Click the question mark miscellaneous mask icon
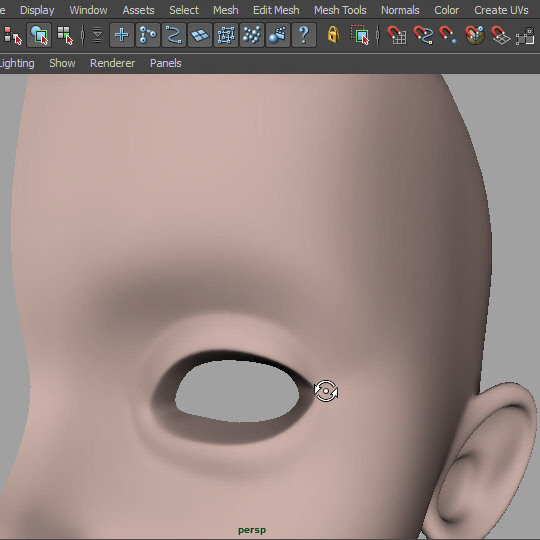 tap(304, 35)
